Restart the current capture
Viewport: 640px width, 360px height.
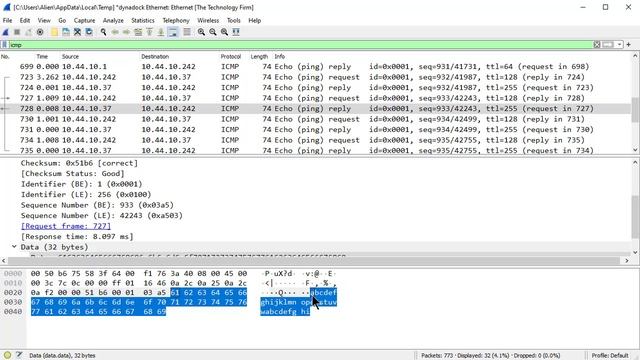[29, 32]
